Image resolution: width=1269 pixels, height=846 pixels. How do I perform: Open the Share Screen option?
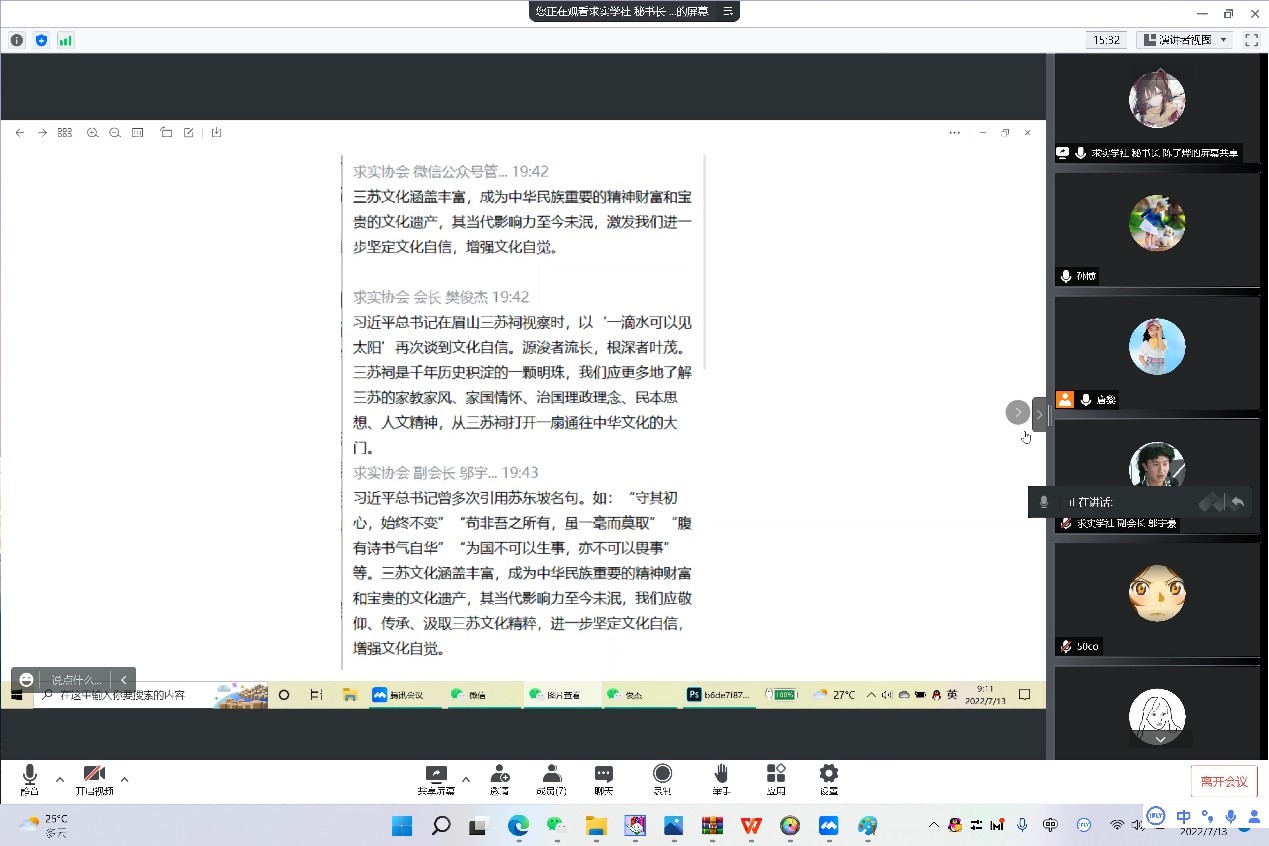436,778
